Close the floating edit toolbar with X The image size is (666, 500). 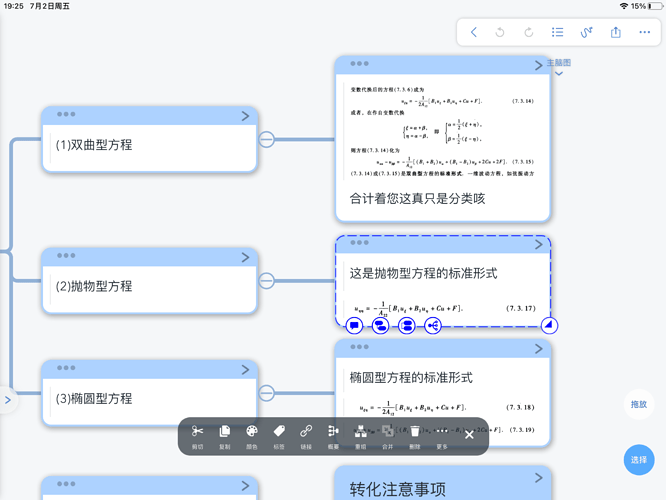469,435
